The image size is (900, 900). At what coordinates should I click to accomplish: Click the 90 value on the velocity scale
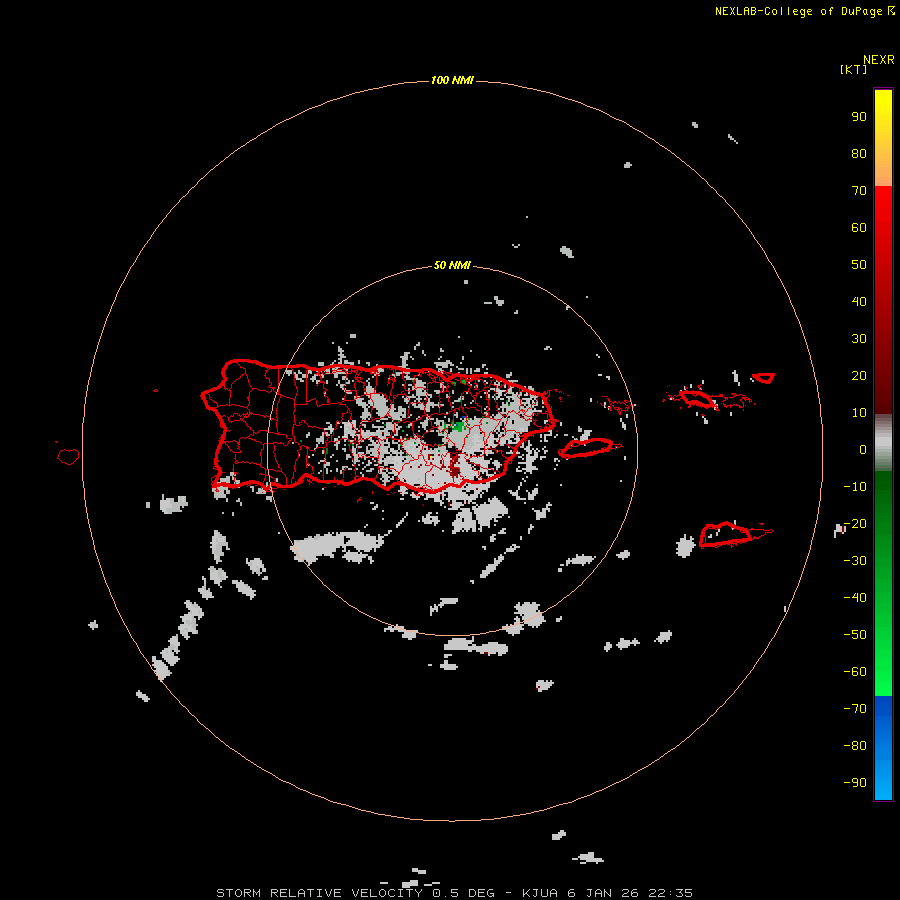click(x=859, y=117)
